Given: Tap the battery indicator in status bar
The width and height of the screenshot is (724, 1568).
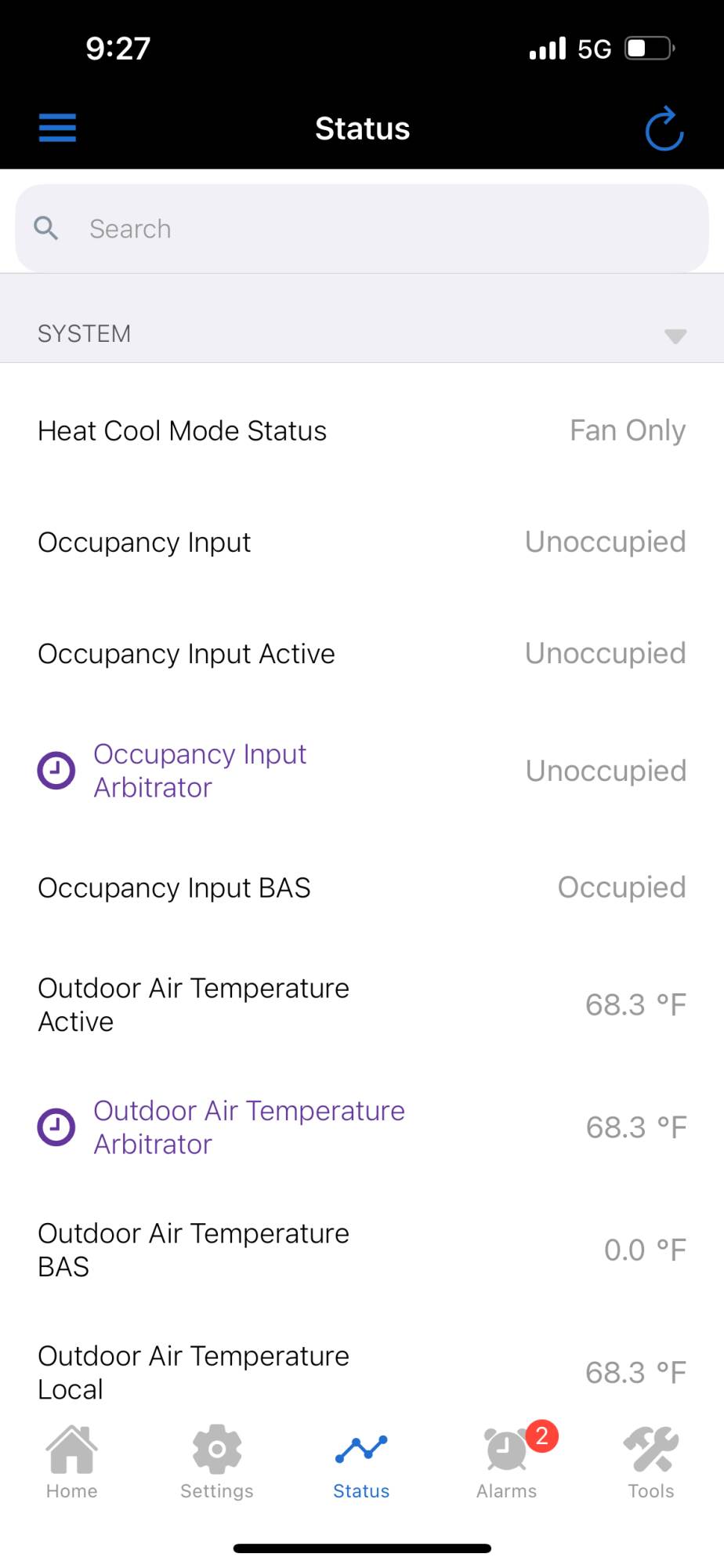Looking at the screenshot, I should (x=650, y=49).
